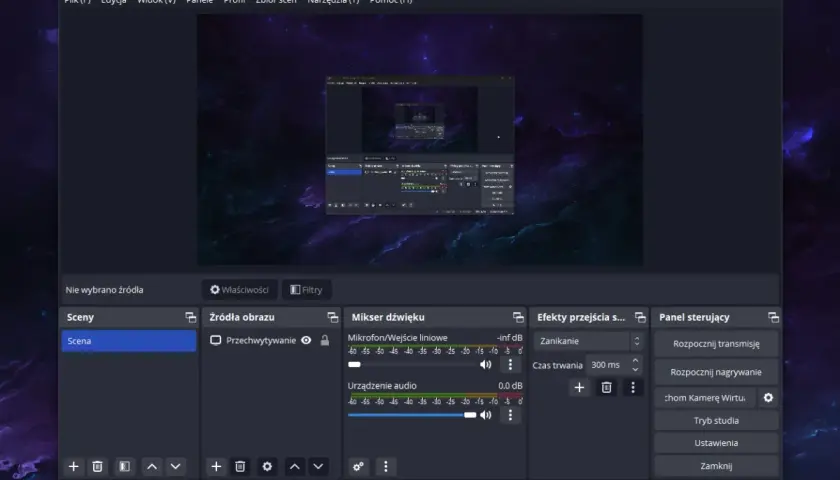The image size is (840, 480).
Task: Open Właściwości for the source
Action: pyautogui.click(x=239, y=290)
